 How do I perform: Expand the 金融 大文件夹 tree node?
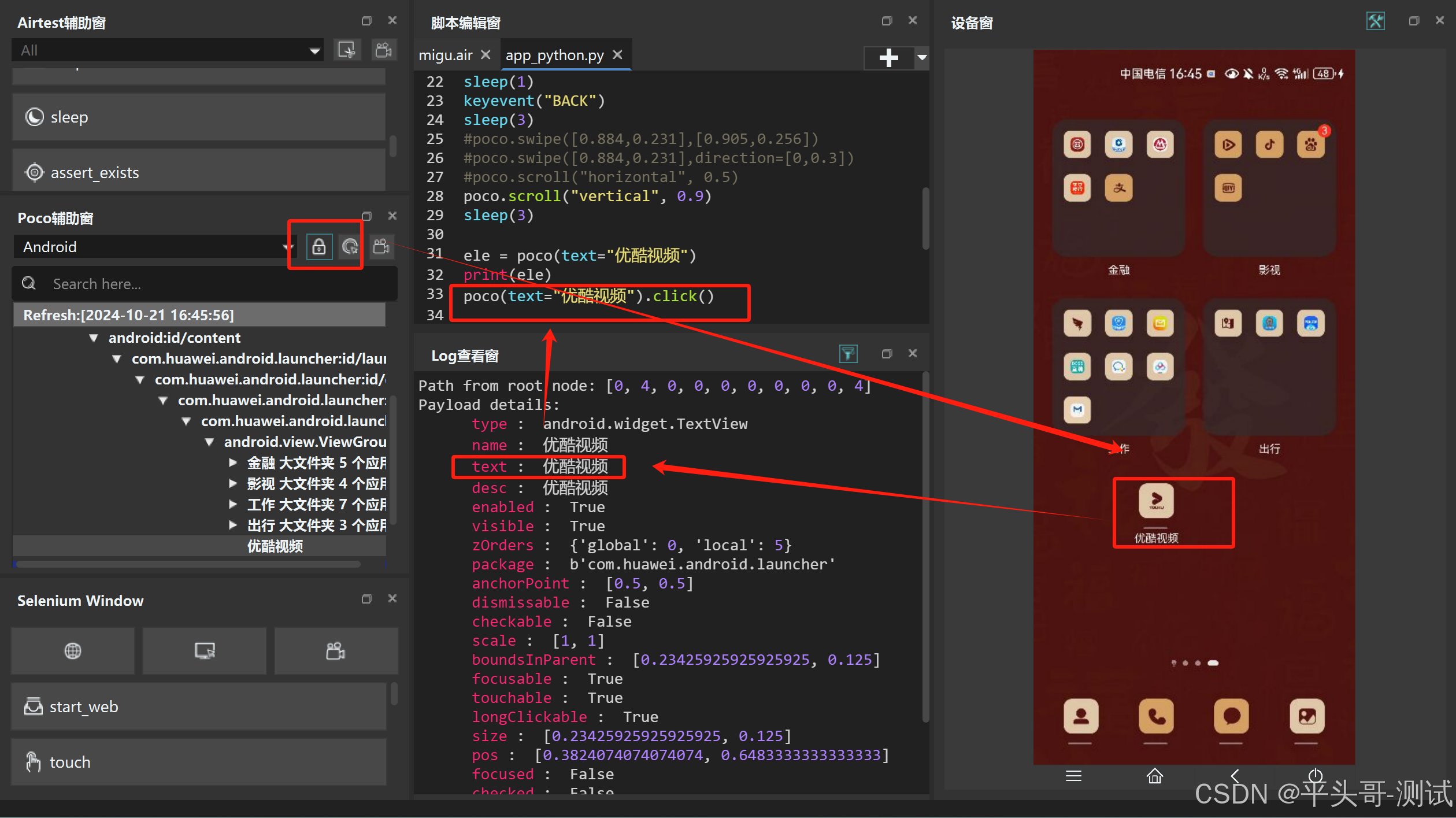pyautogui.click(x=233, y=462)
